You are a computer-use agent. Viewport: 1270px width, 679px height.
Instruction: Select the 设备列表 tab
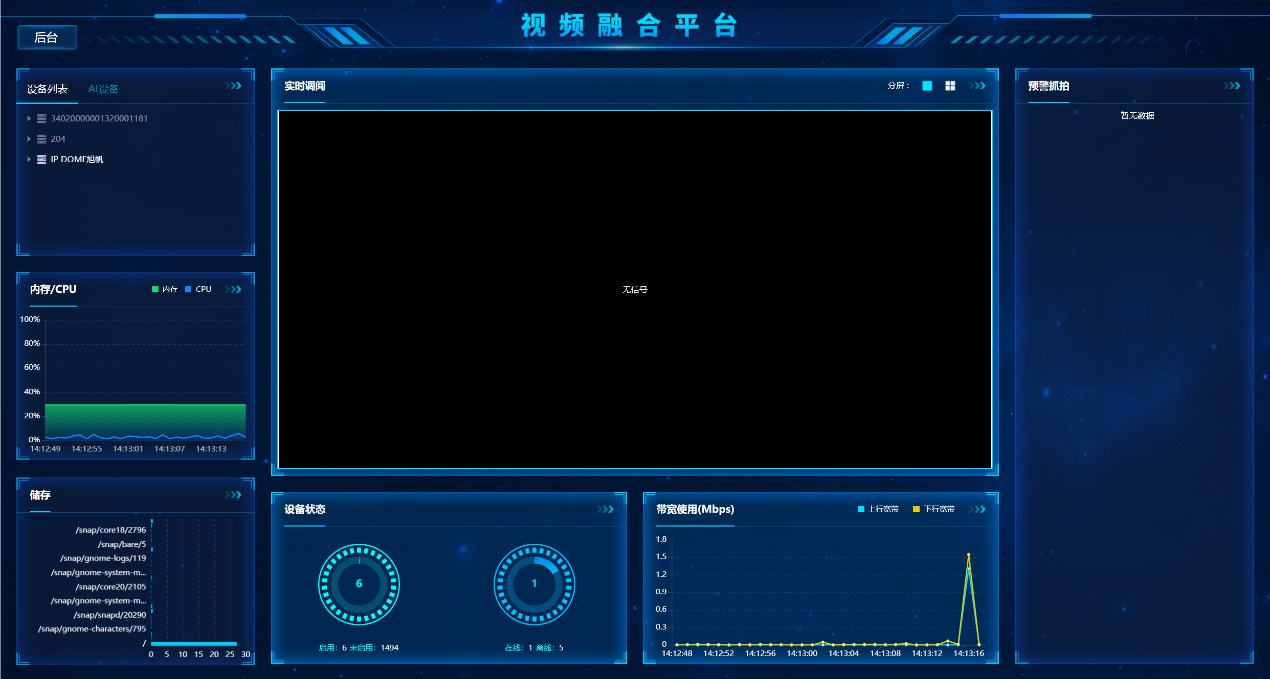click(47, 89)
